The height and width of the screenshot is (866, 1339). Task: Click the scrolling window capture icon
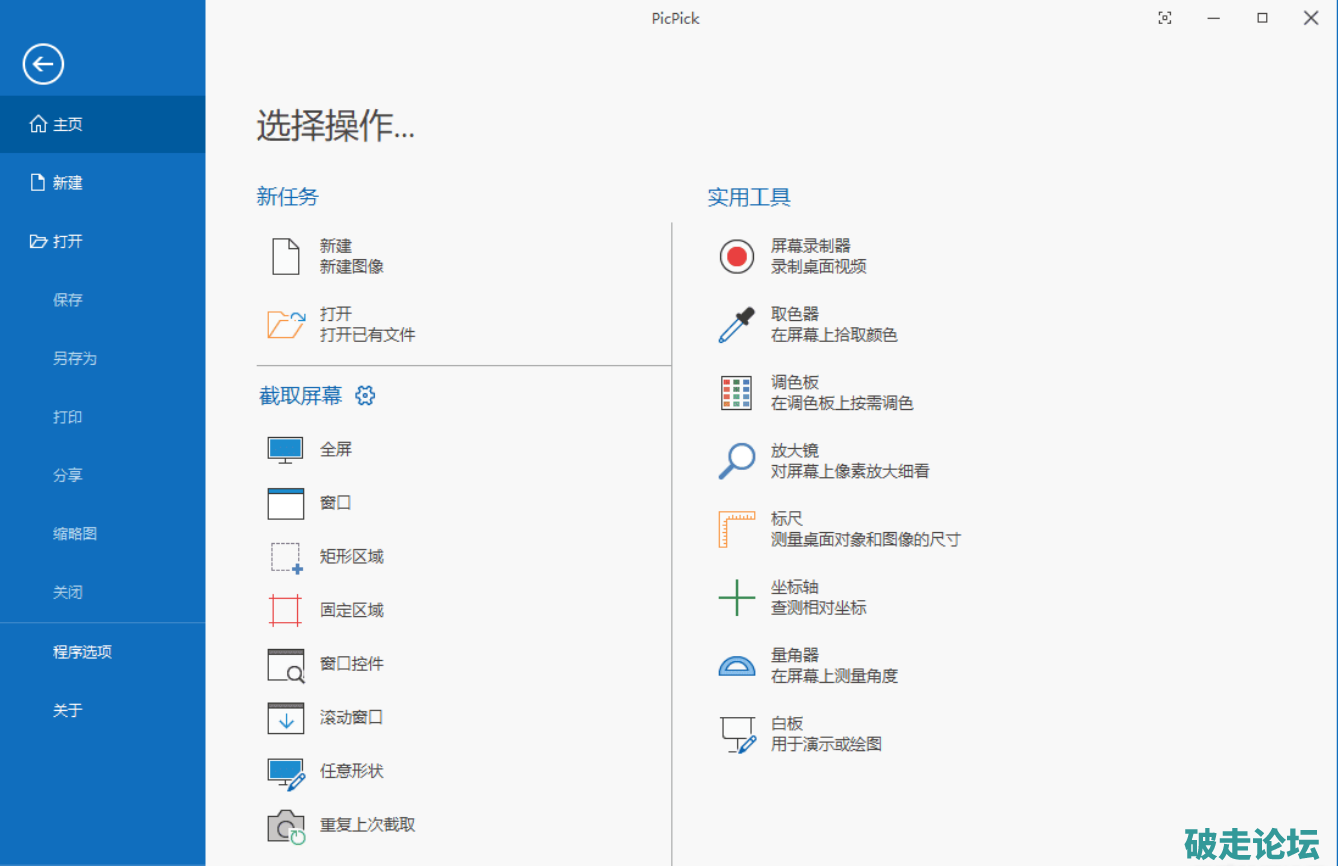(285, 718)
